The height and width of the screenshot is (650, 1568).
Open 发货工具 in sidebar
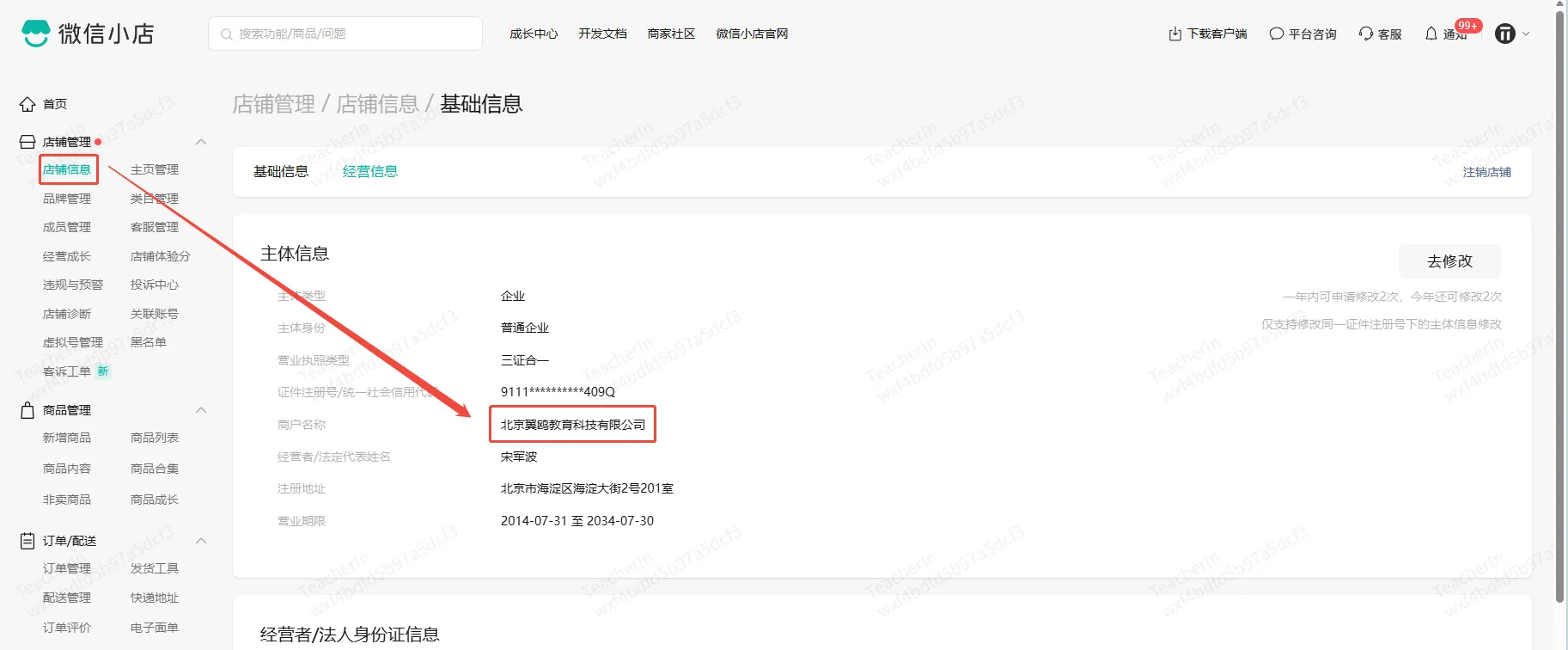point(155,568)
